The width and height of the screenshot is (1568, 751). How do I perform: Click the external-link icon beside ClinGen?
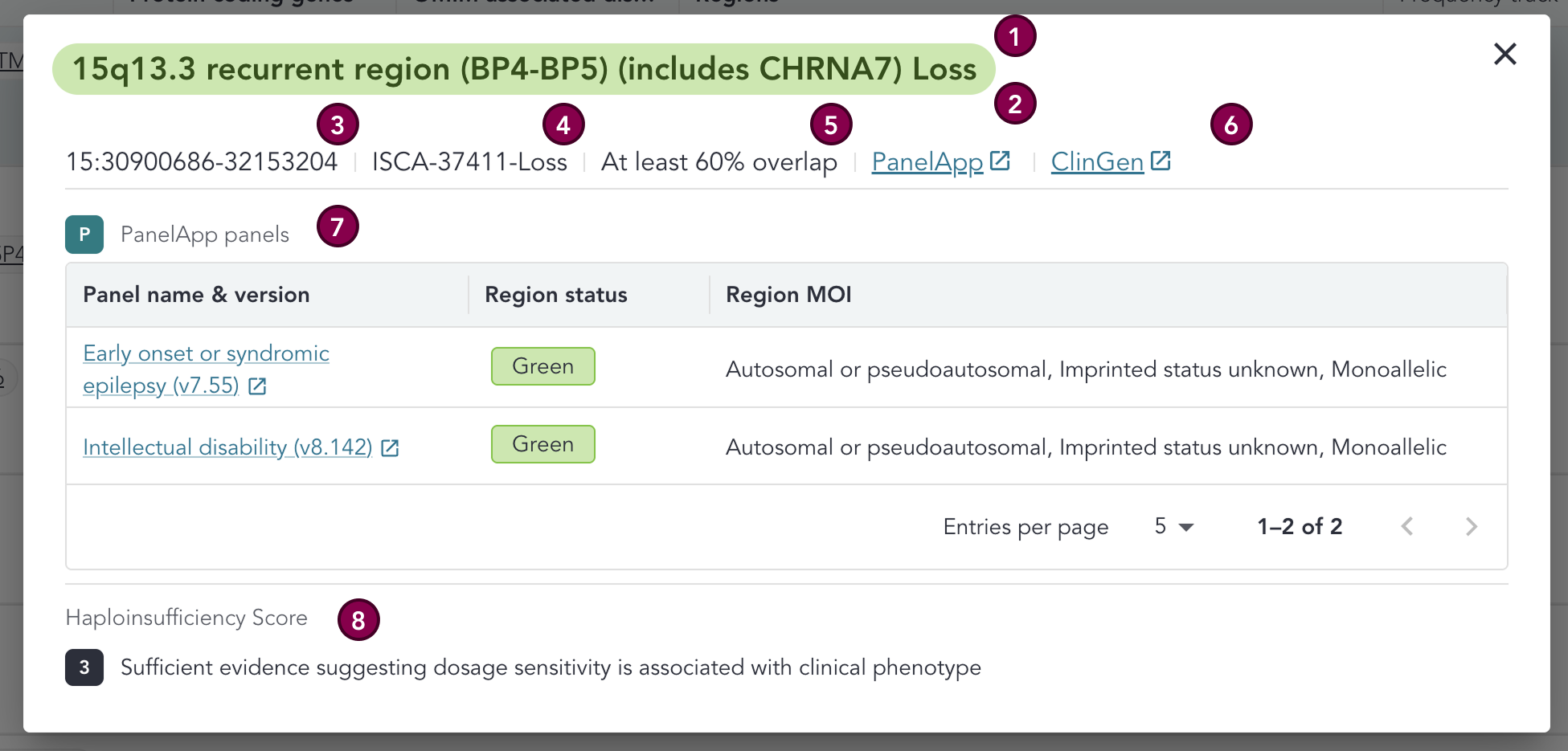(x=1161, y=161)
